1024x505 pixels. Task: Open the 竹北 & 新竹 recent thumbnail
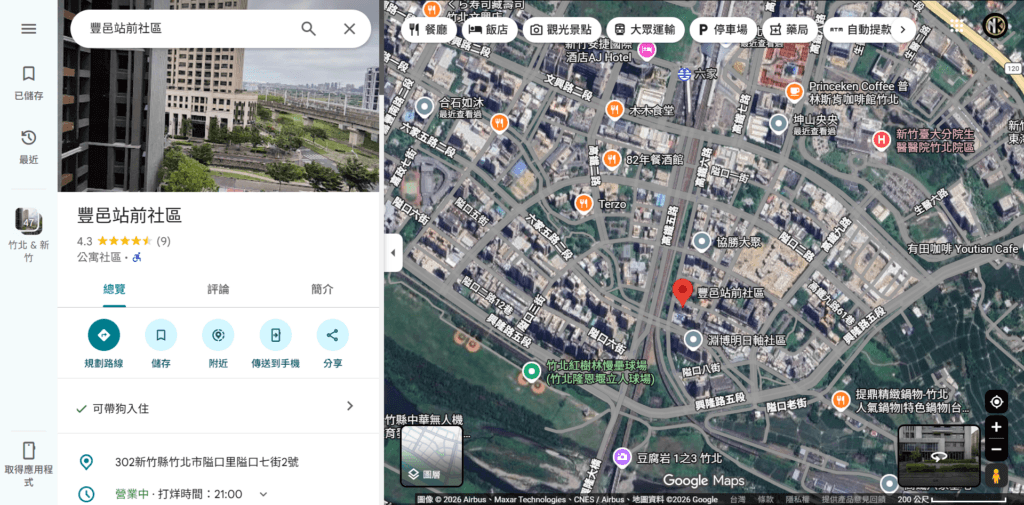[x=29, y=235]
